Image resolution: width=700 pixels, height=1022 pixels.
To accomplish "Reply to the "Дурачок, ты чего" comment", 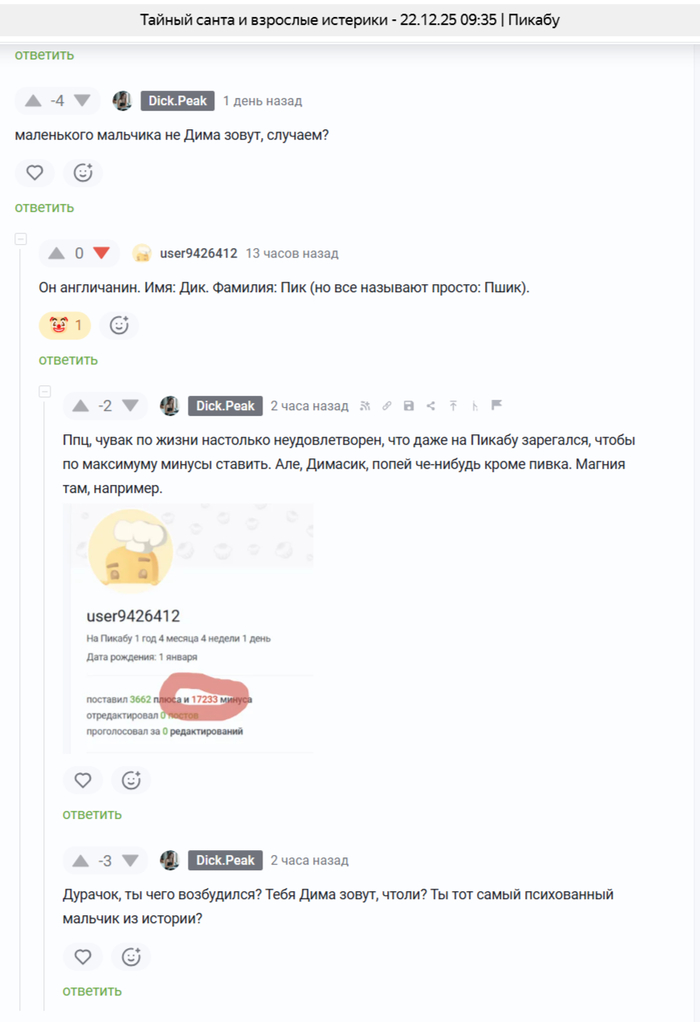I will coord(92,991).
